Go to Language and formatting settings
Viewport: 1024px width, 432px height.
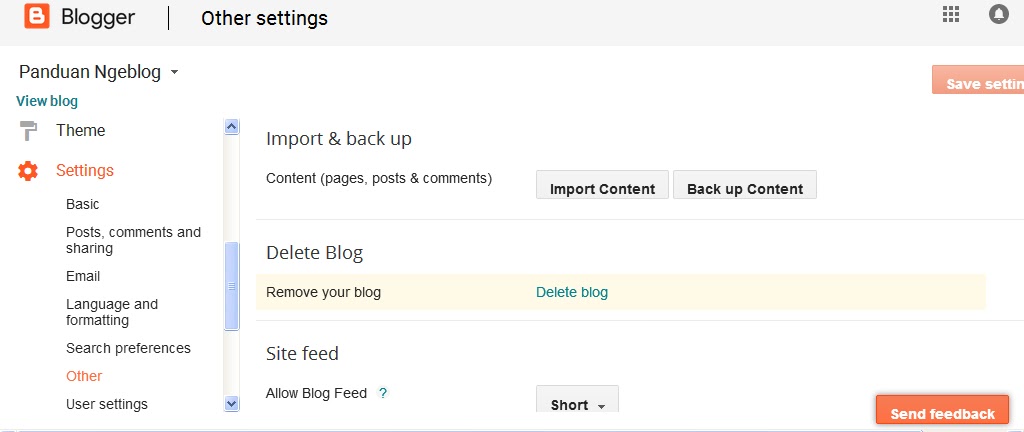pyautogui.click(x=112, y=312)
